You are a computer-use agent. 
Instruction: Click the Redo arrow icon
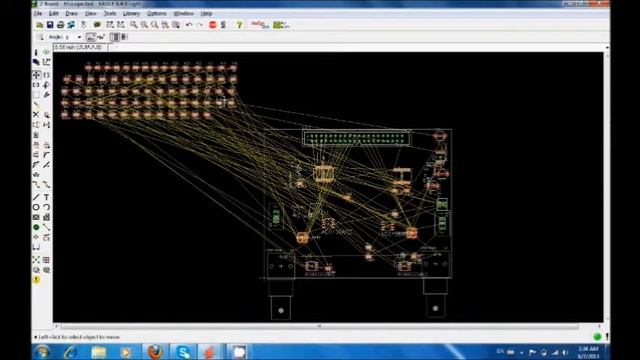pos(200,25)
